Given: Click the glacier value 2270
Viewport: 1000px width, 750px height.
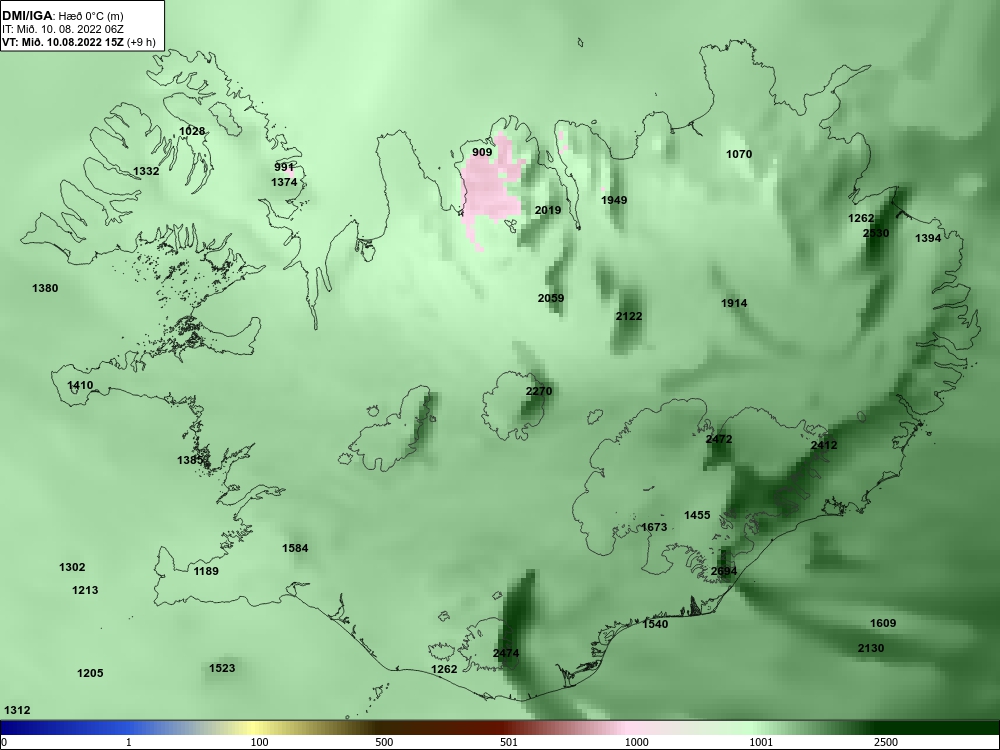Looking at the screenshot, I should coord(539,392).
